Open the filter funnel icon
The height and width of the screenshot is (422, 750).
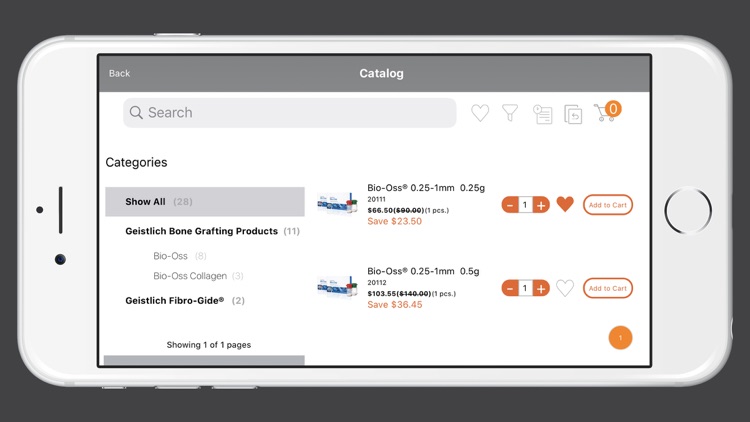[510, 113]
